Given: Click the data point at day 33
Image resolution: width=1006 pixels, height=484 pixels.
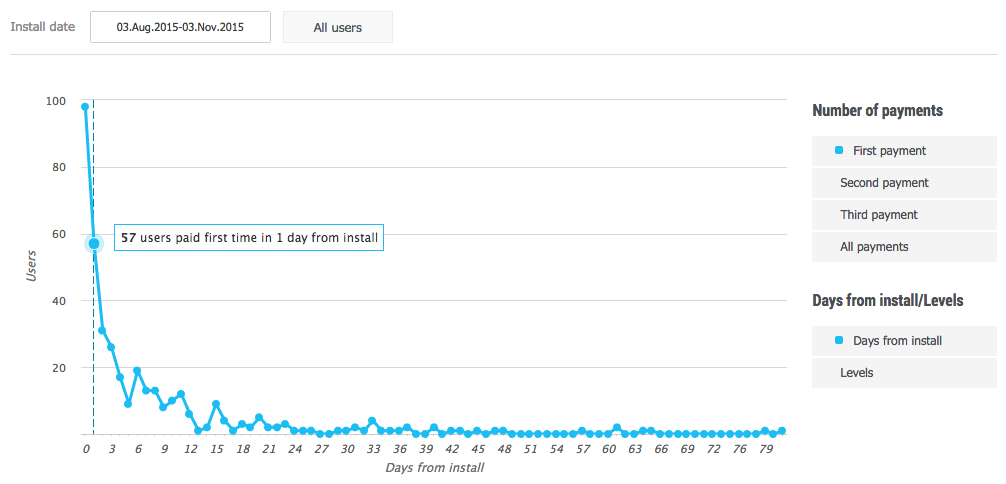Looking at the screenshot, I should (x=372, y=421).
